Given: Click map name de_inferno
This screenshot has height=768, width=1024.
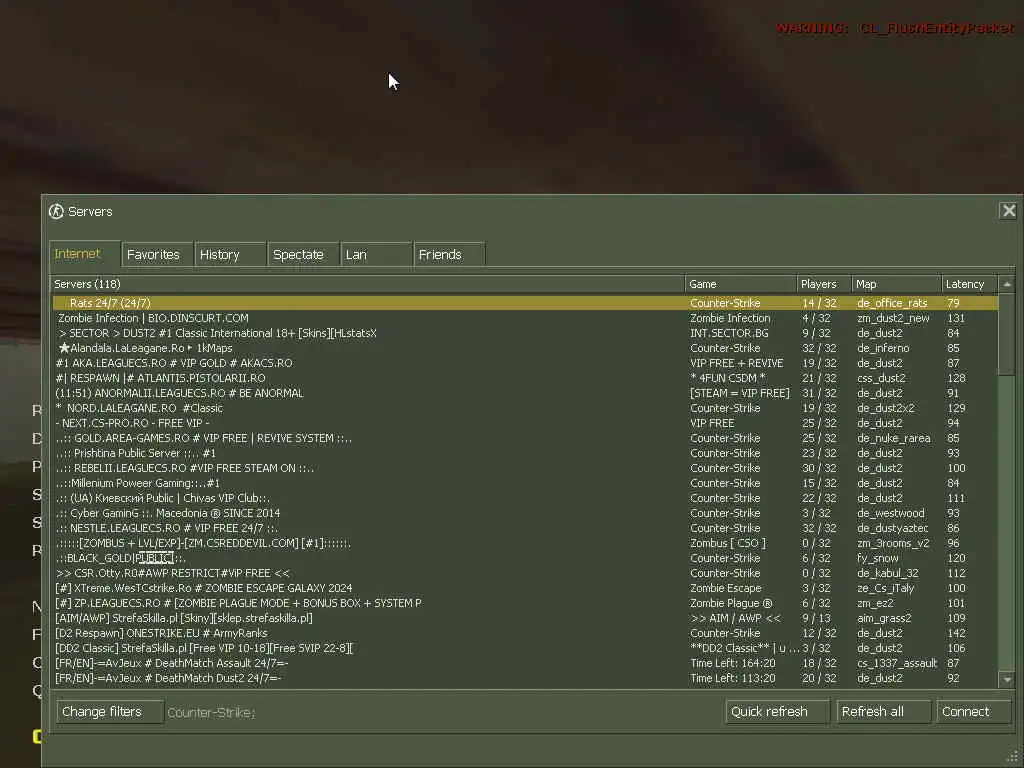Looking at the screenshot, I should tap(883, 348).
